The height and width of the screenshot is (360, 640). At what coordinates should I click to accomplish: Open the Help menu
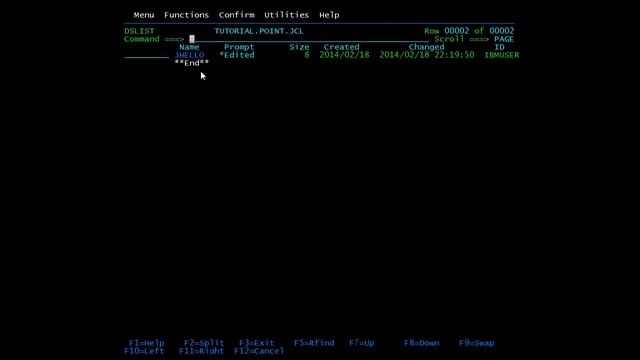click(329, 15)
